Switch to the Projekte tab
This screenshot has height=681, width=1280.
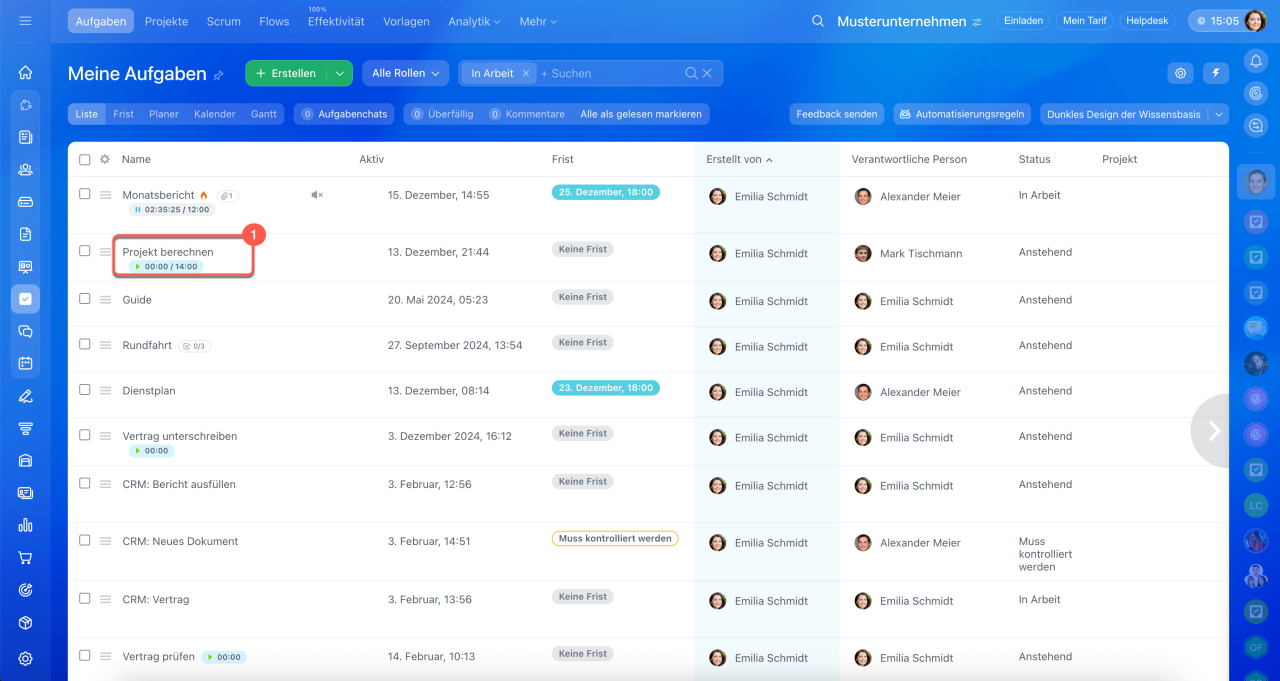coord(166,21)
